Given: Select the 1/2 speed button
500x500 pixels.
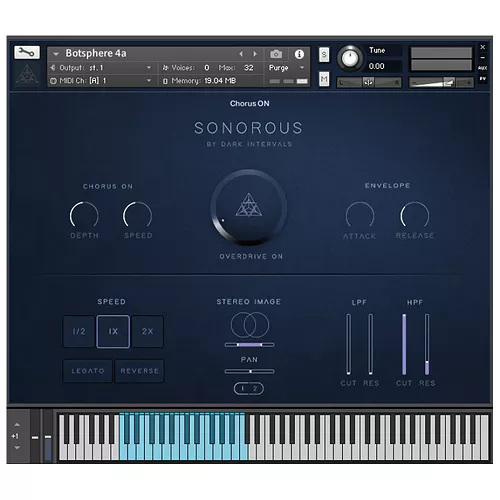Looking at the screenshot, I should pyautogui.click(x=79, y=331).
